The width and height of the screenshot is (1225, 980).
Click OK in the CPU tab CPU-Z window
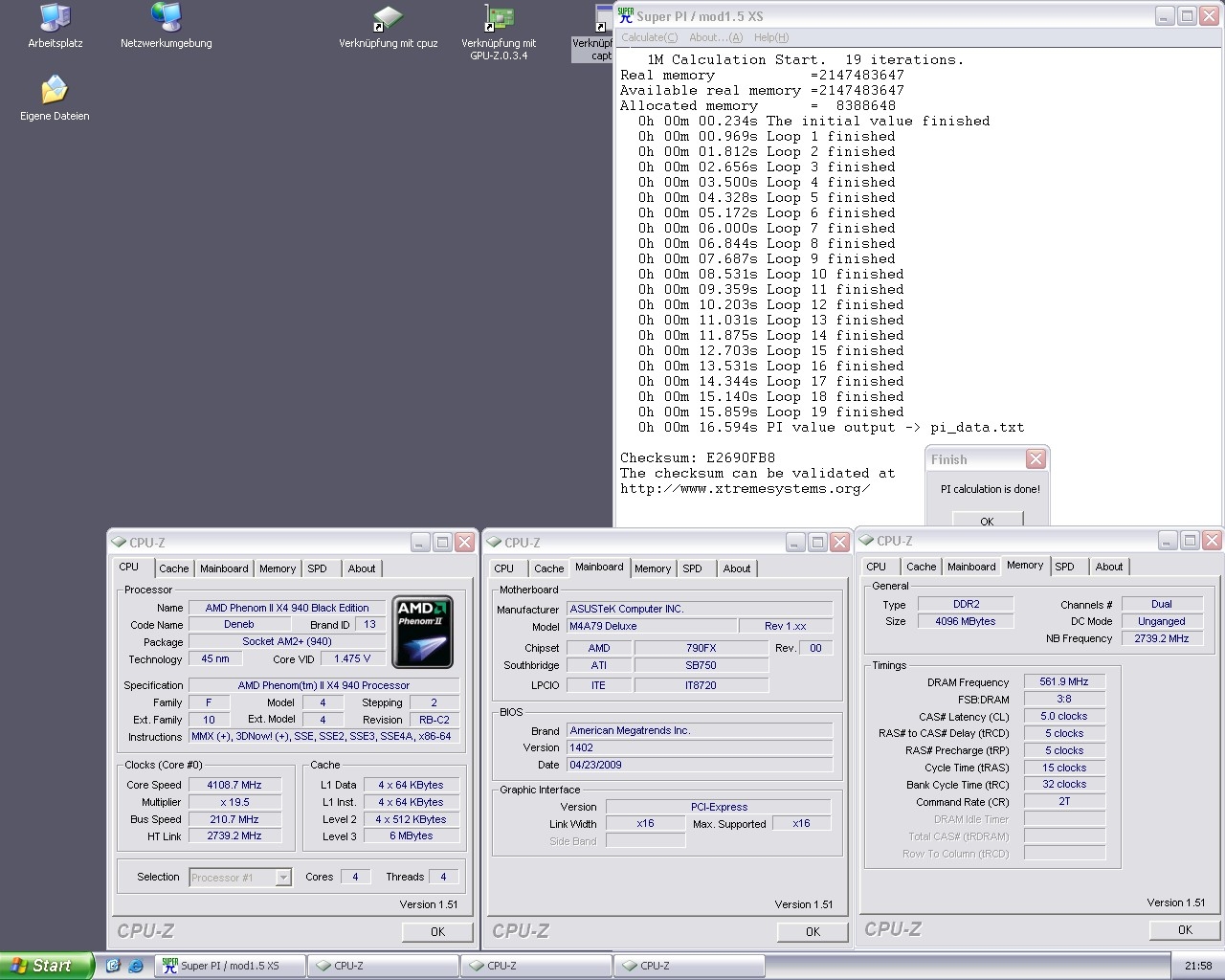pyautogui.click(x=437, y=931)
